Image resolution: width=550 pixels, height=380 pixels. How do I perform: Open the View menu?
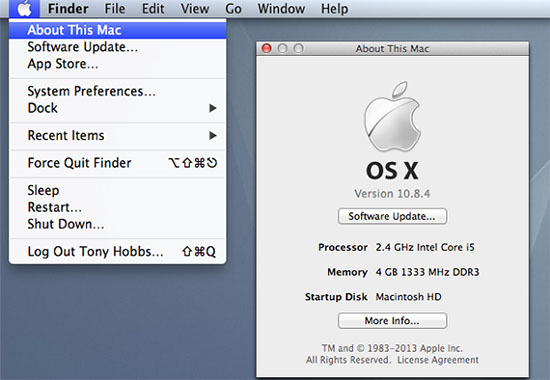(195, 8)
